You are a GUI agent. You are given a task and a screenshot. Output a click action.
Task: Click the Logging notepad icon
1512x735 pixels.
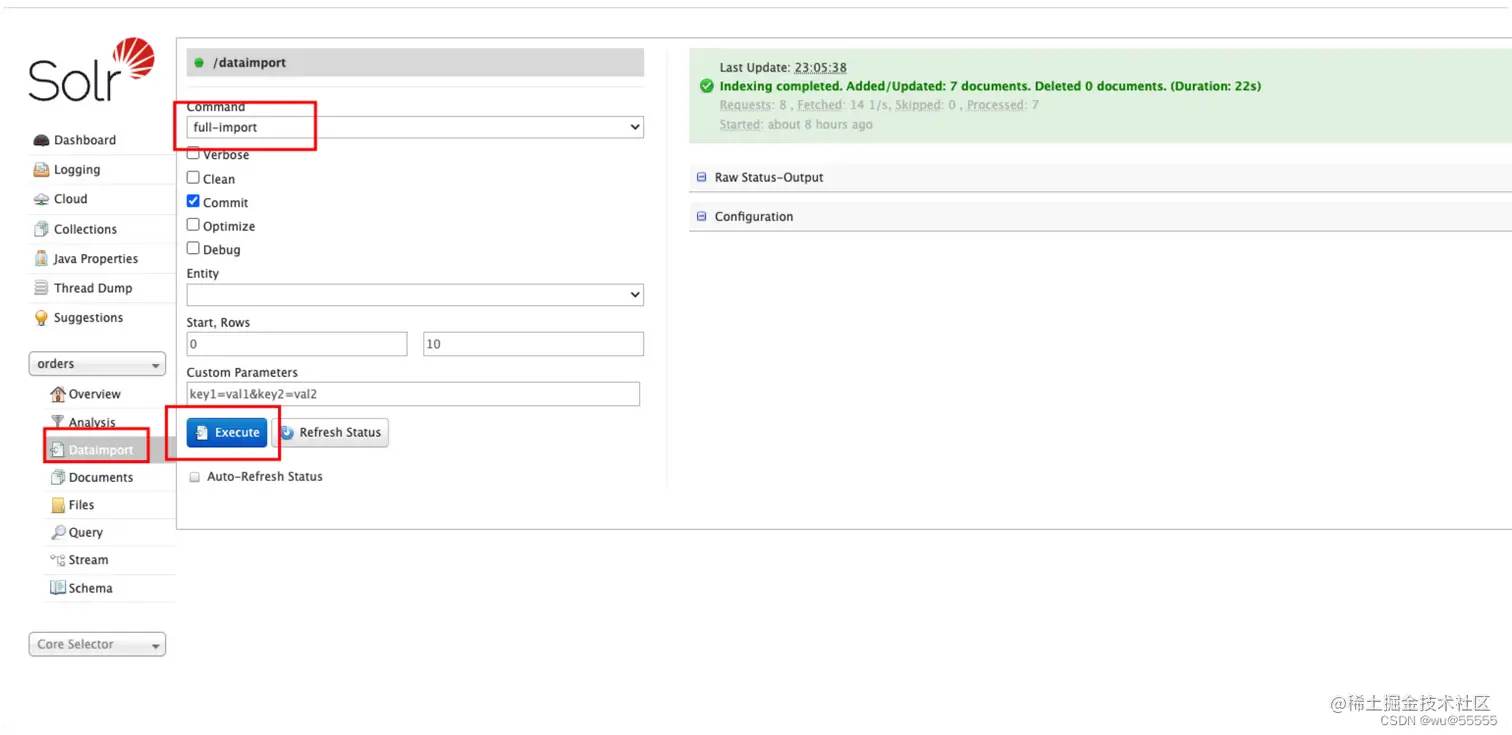pos(41,170)
